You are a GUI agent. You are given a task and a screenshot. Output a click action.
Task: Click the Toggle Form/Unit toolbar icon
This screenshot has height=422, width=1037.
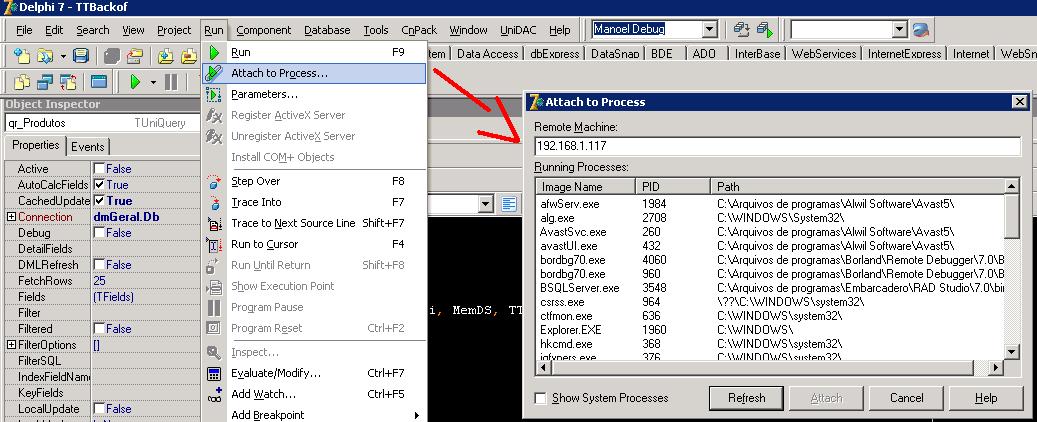pyautogui.click(x=68, y=82)
